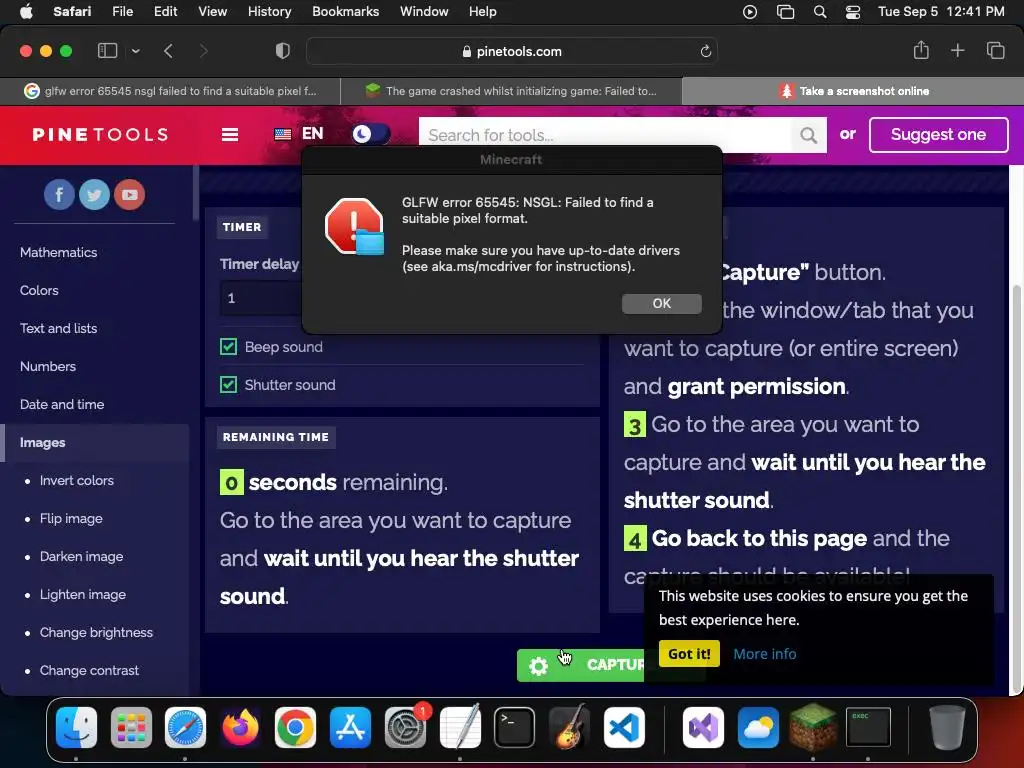Open Launchpad from the dock

pyautogui.click(x=131, y=727)
